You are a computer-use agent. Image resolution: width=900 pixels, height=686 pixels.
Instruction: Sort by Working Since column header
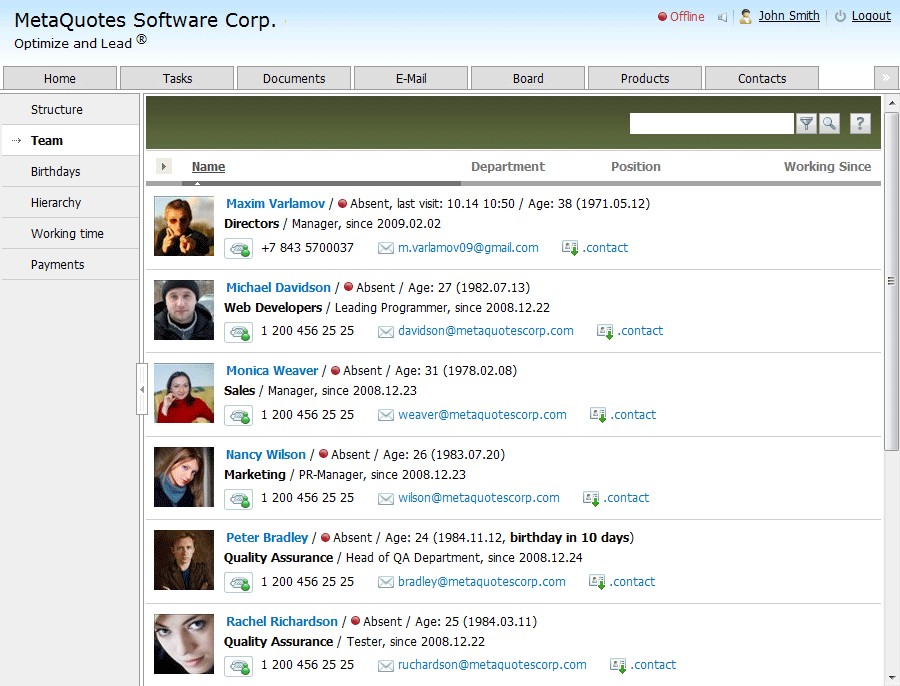point(827,166)
